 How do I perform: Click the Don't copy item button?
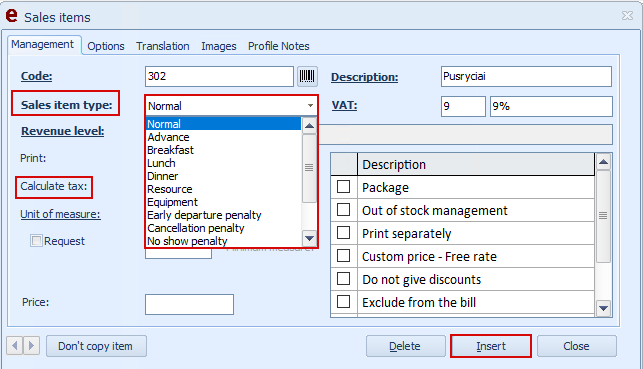click(96, 346)
